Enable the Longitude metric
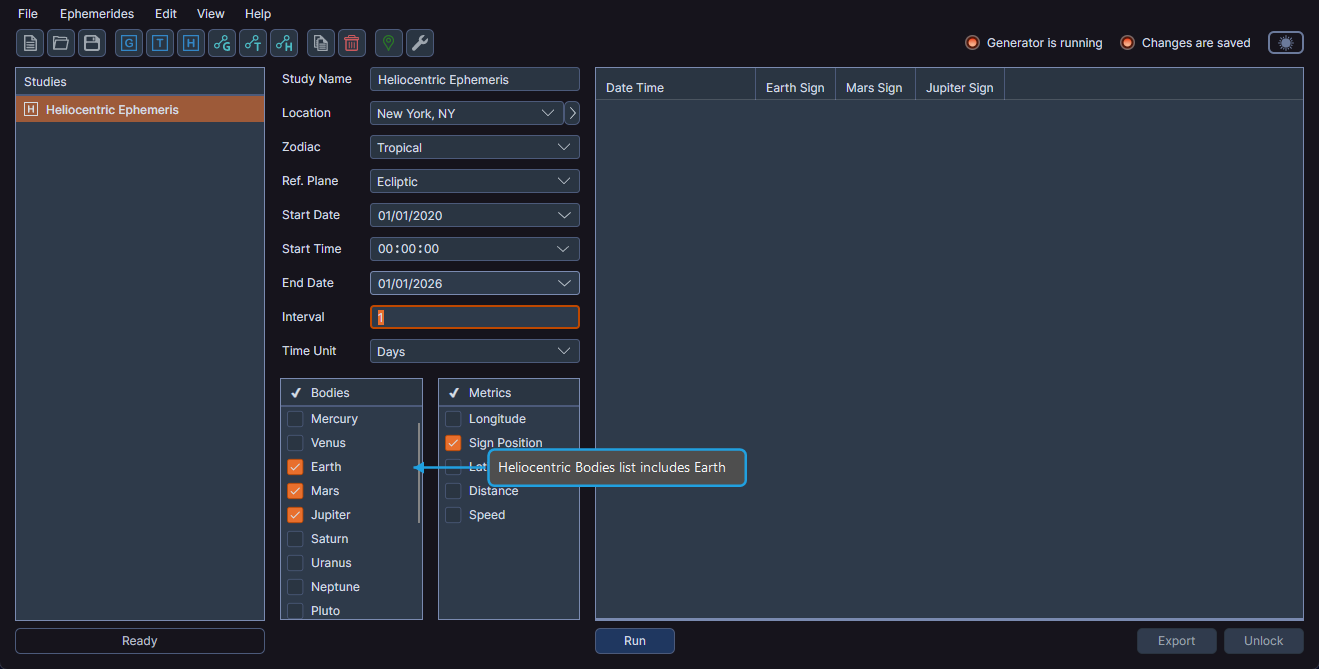Image resolution: width=1319 pixels, height=669 pixels. pyautogui.click(x=453, y=418)
